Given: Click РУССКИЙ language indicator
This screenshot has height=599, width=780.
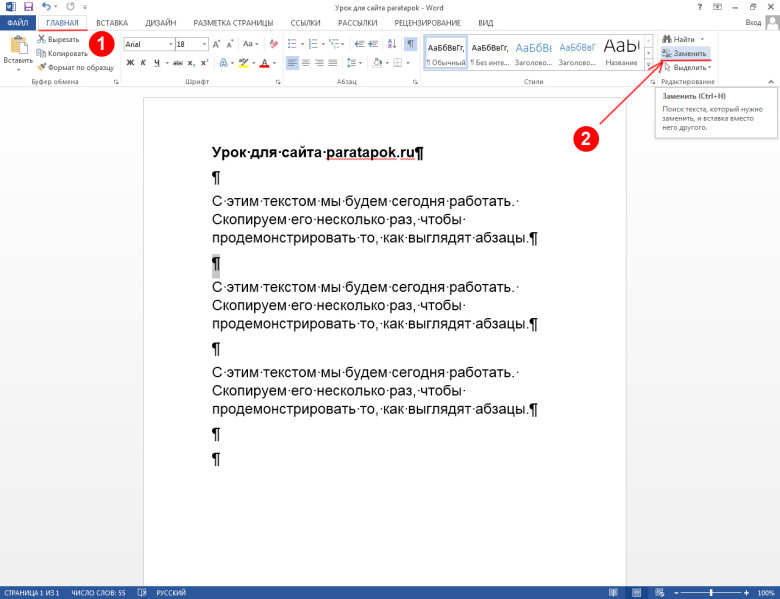Looking at the screenshot, I should pyautogui.click(x=171, y=593).
